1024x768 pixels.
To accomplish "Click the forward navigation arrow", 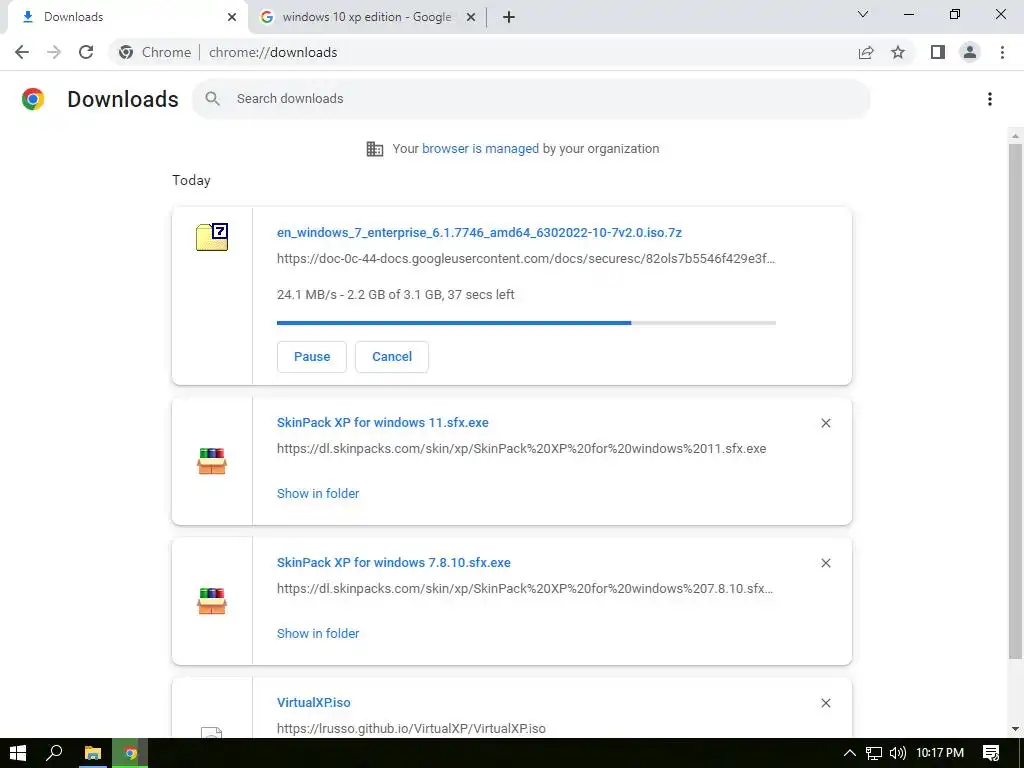I will (x=54, y=52).
